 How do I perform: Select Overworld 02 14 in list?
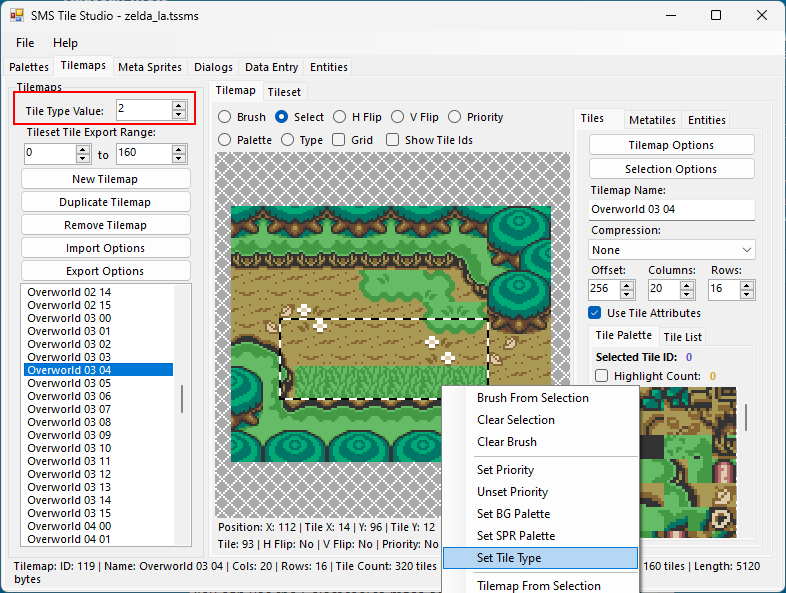click(98, 292)
